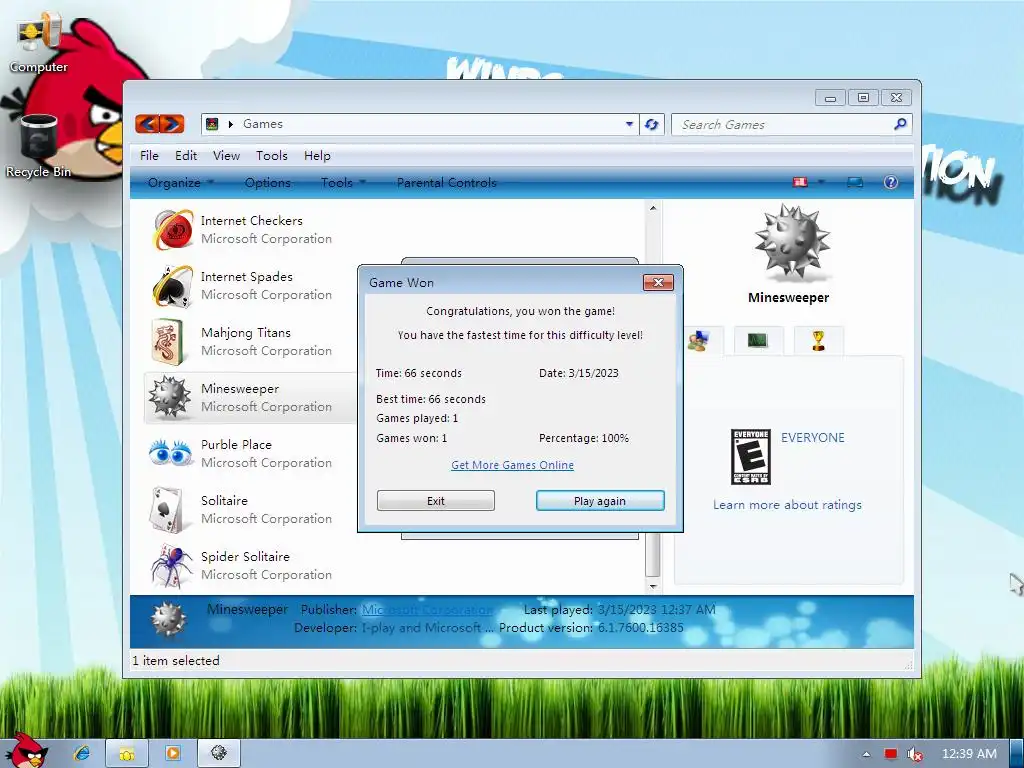Click the red flag tray icon

[891, 754]
